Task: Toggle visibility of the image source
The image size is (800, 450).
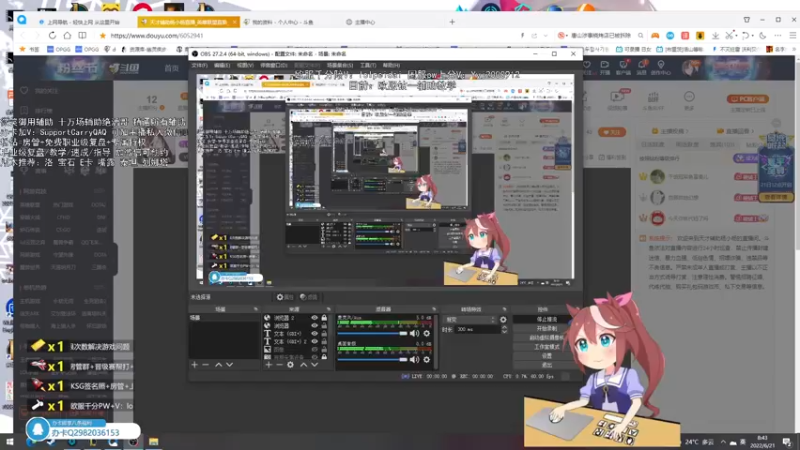Action: click(x=314, y=349)
